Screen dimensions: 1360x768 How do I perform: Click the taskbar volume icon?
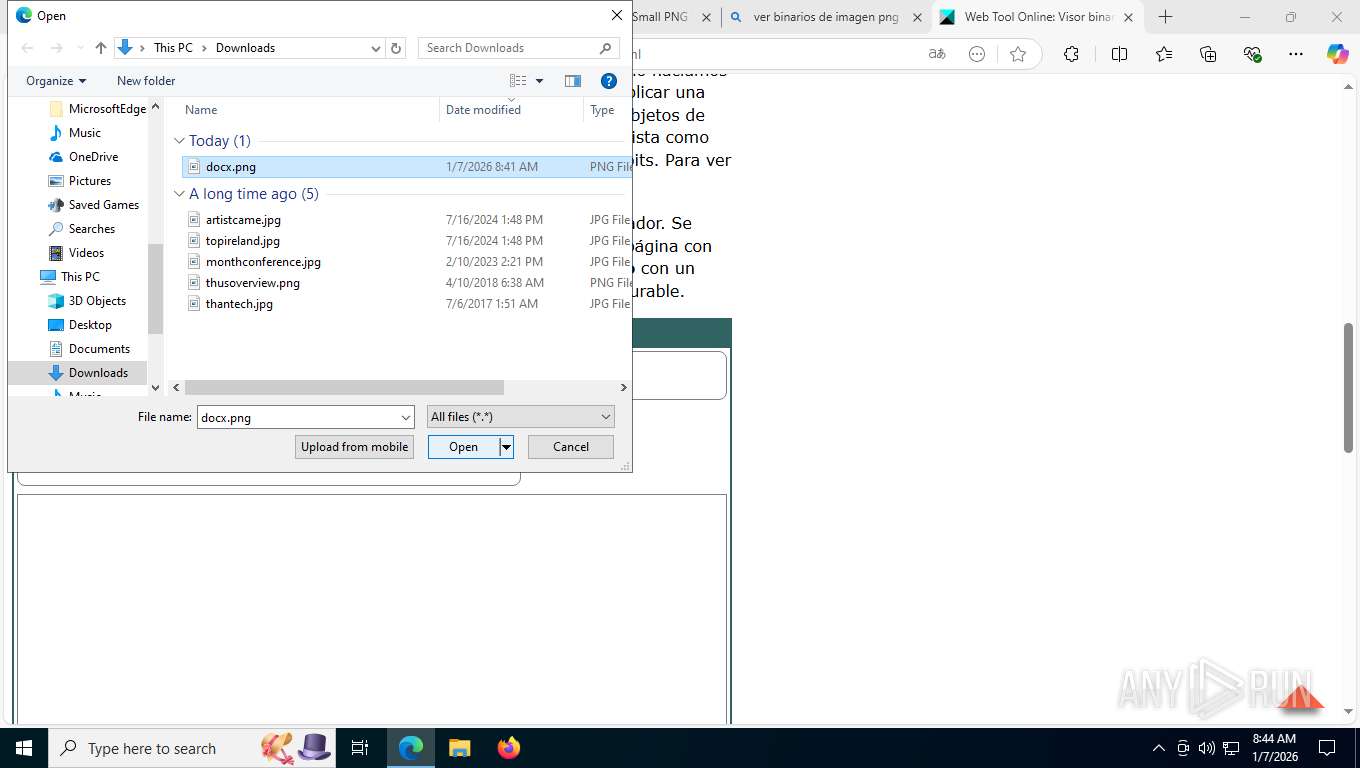point(1206,748)
